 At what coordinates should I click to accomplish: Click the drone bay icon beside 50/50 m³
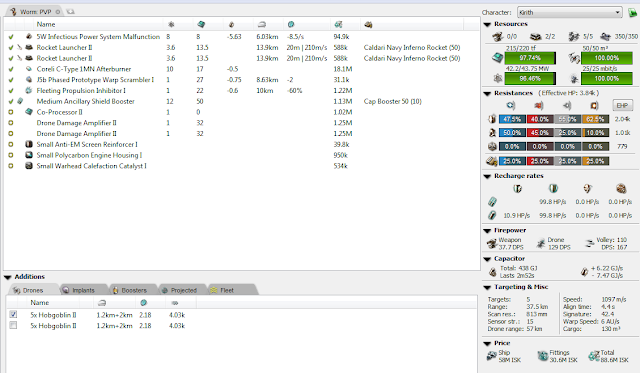pyautogui.click(x=574, y=58)
